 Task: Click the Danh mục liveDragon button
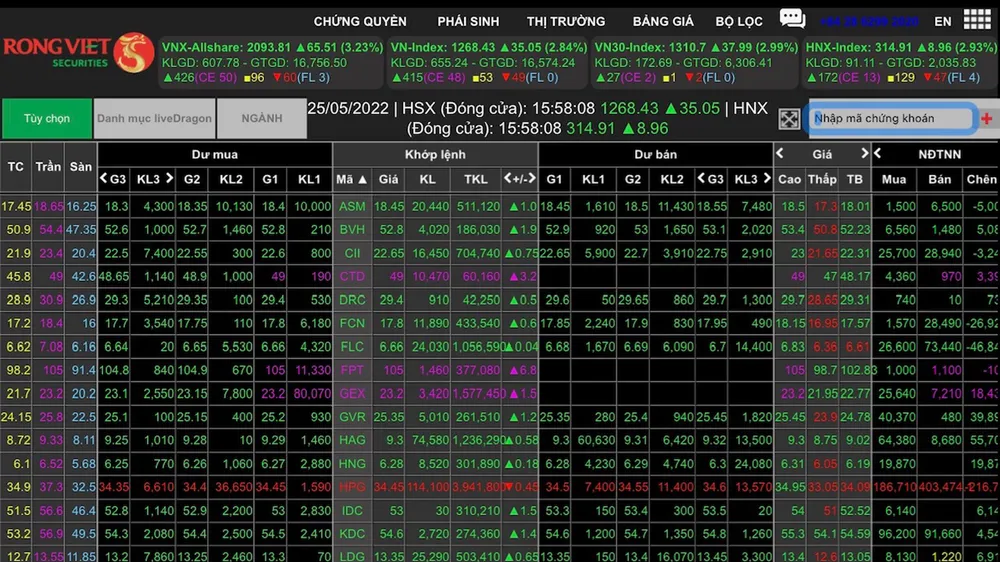point(154,118)
